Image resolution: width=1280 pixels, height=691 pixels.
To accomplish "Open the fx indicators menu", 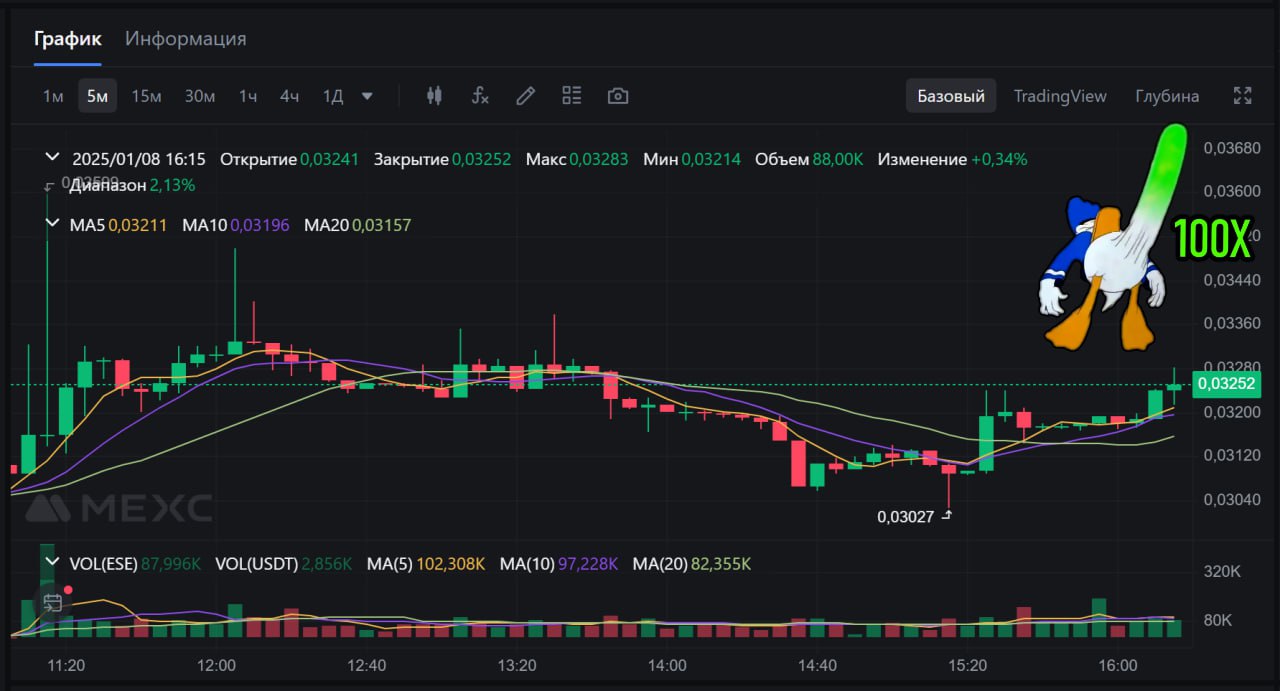I will [x=480, y=96].
